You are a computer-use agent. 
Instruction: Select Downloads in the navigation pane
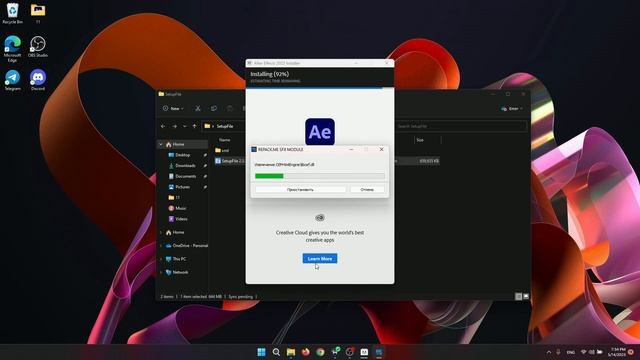click(185, 166)
